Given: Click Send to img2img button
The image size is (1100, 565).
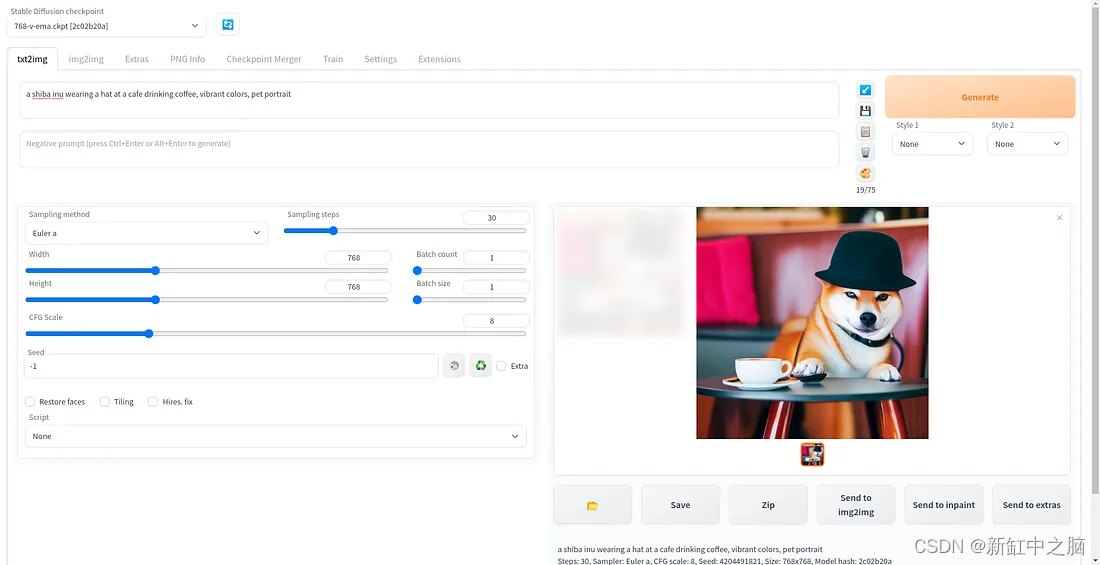Looking at the screenshot, I should pyautogui.click(x=856, y=505).
